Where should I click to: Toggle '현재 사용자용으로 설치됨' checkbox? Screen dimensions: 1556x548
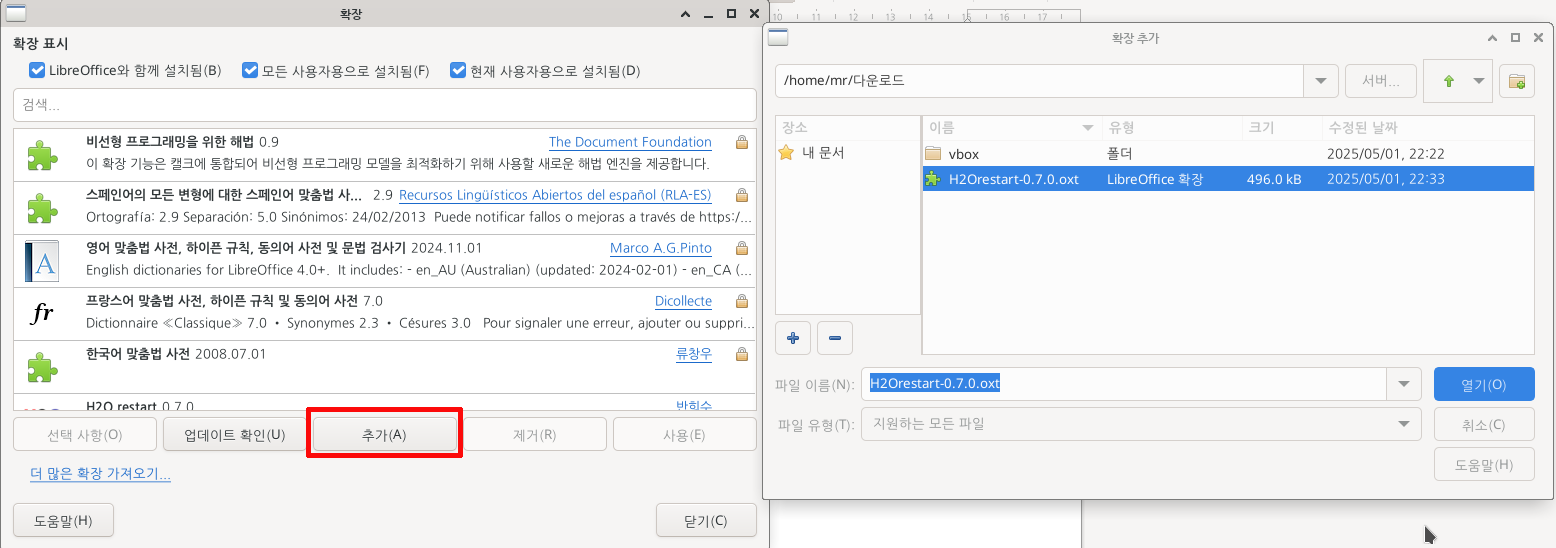coord(458,70)
